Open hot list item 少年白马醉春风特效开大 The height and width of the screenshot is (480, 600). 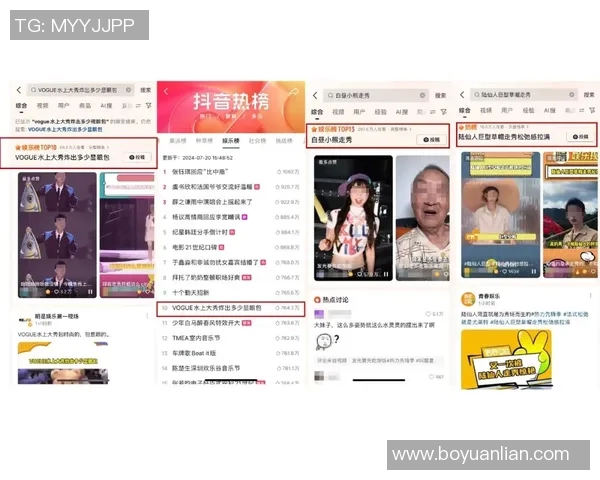[231, 323]
